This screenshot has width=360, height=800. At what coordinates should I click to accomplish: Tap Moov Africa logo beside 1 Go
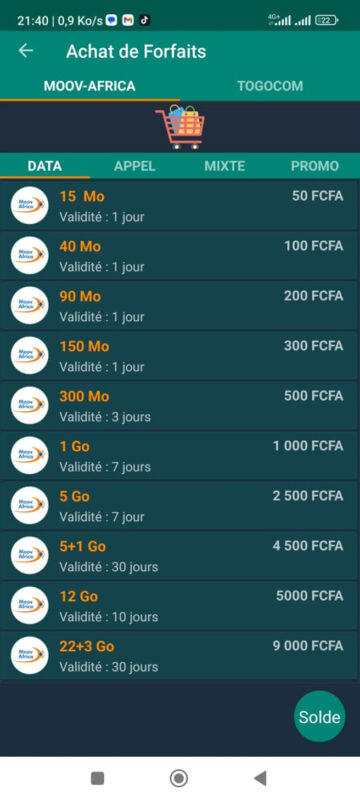coord(30,456)
